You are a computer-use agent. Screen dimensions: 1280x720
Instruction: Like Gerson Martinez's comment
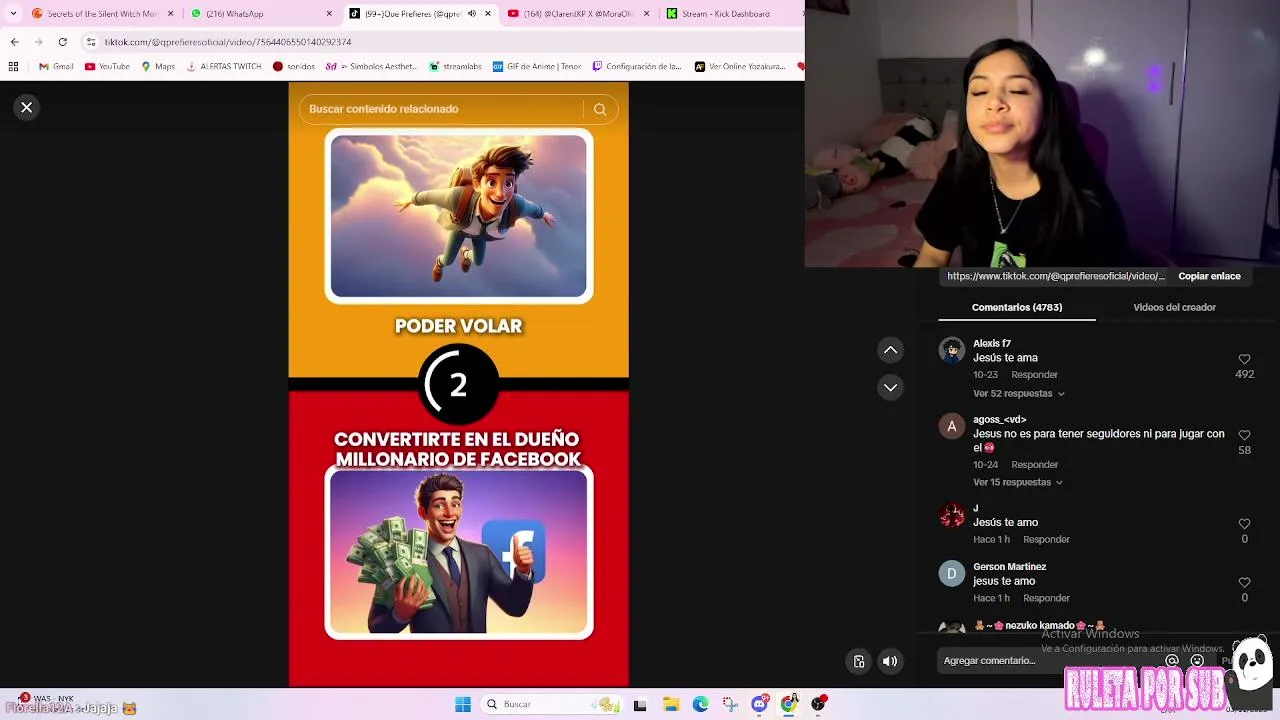point(1244,582)
